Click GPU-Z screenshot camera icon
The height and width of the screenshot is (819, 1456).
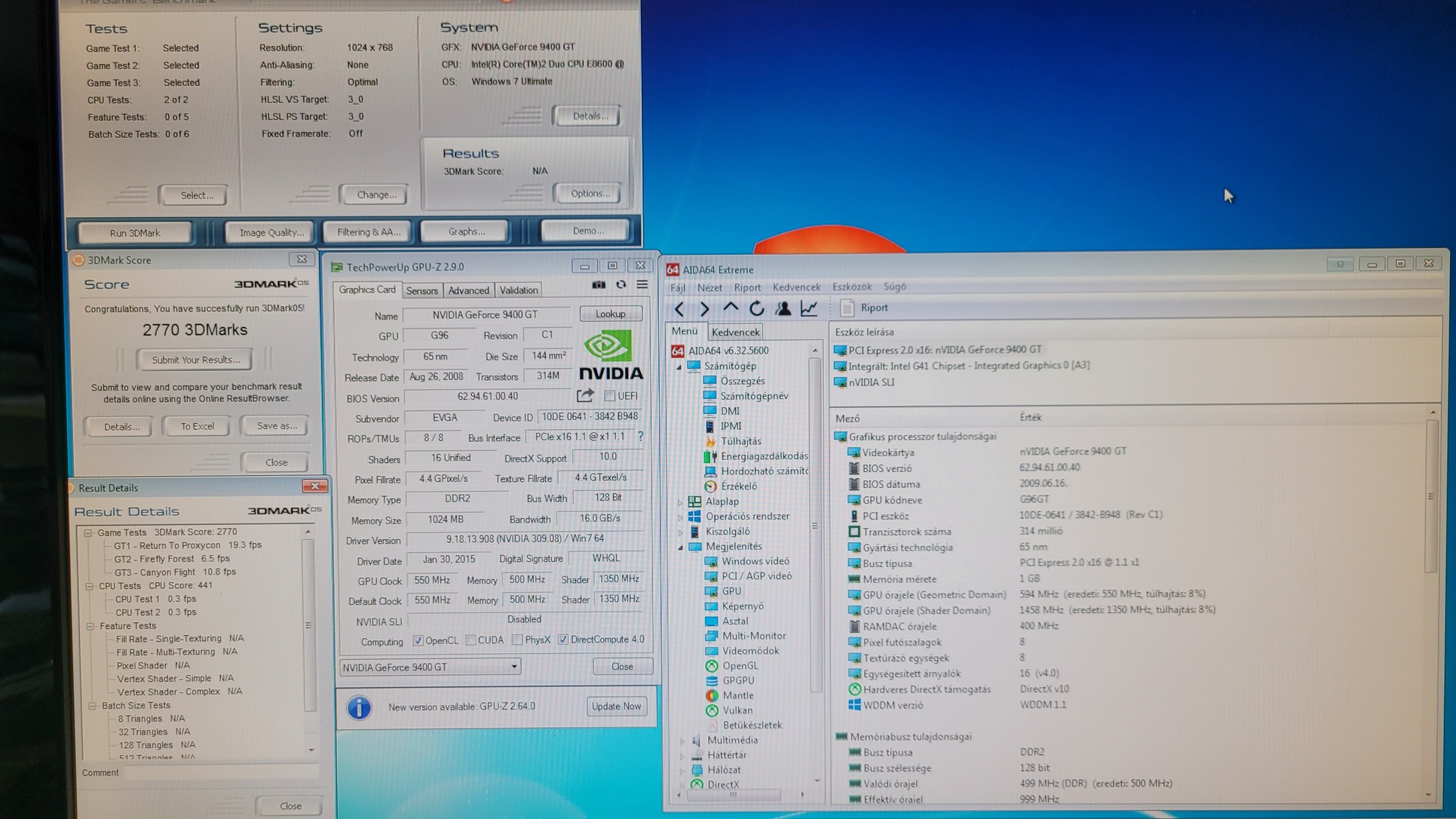tap(599, 285)
